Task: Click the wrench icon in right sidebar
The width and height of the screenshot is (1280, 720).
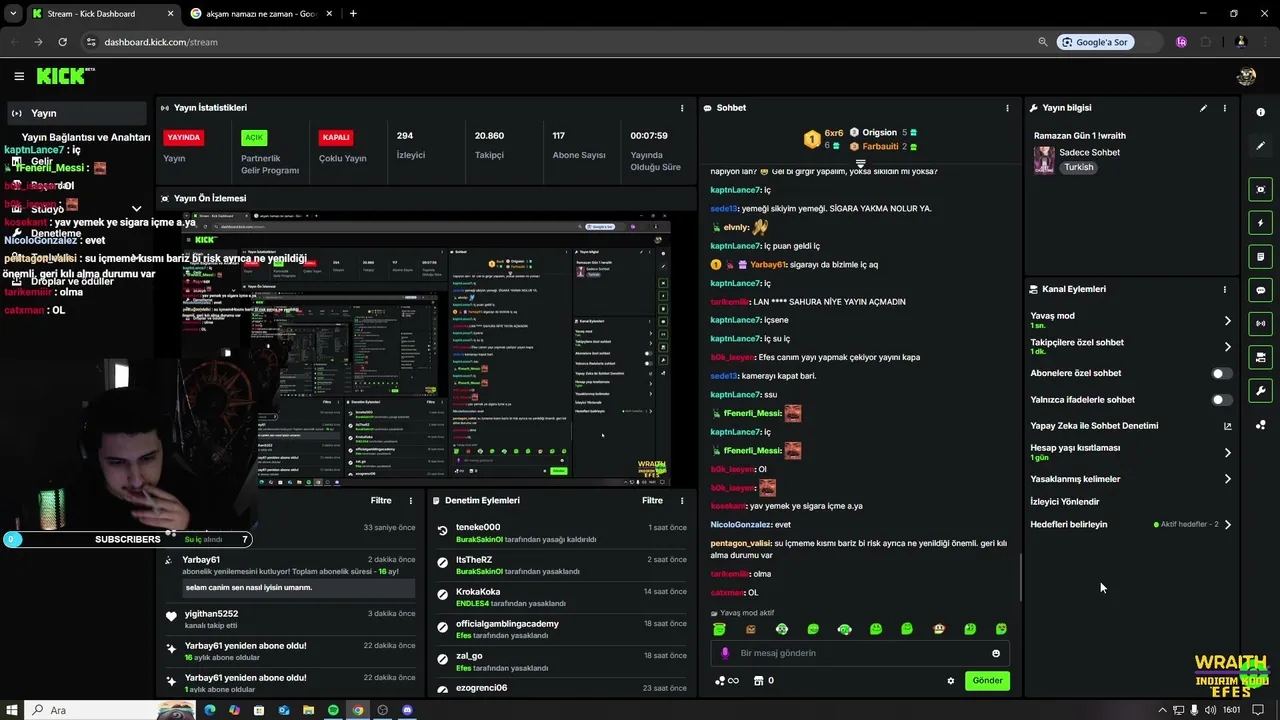Action: (x=1260, y=391)
